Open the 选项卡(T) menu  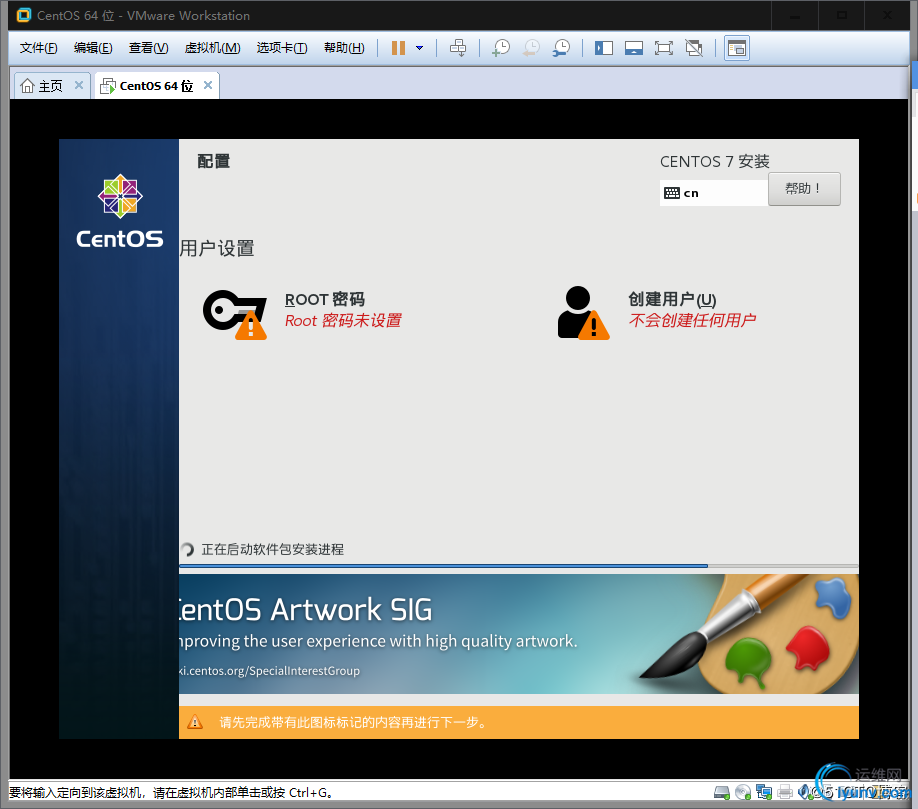[x=282, y=48]
